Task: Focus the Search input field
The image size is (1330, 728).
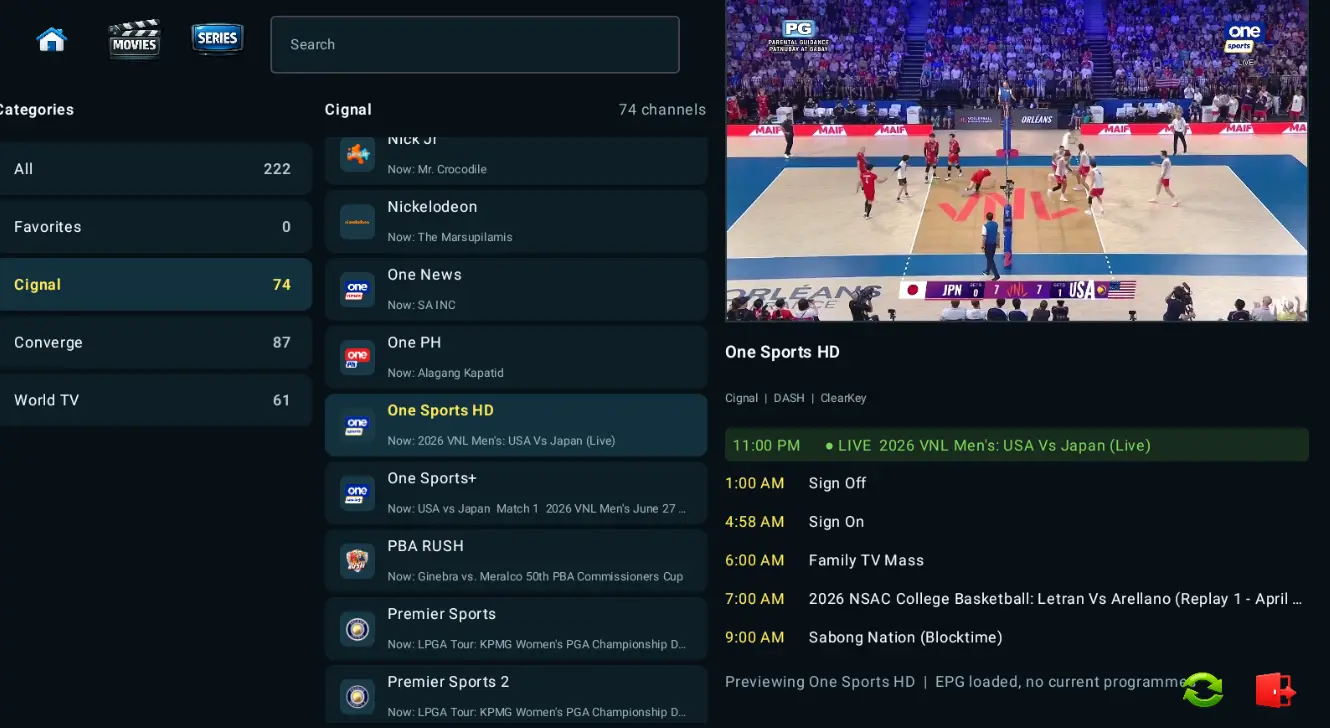Action: (475, 44)
